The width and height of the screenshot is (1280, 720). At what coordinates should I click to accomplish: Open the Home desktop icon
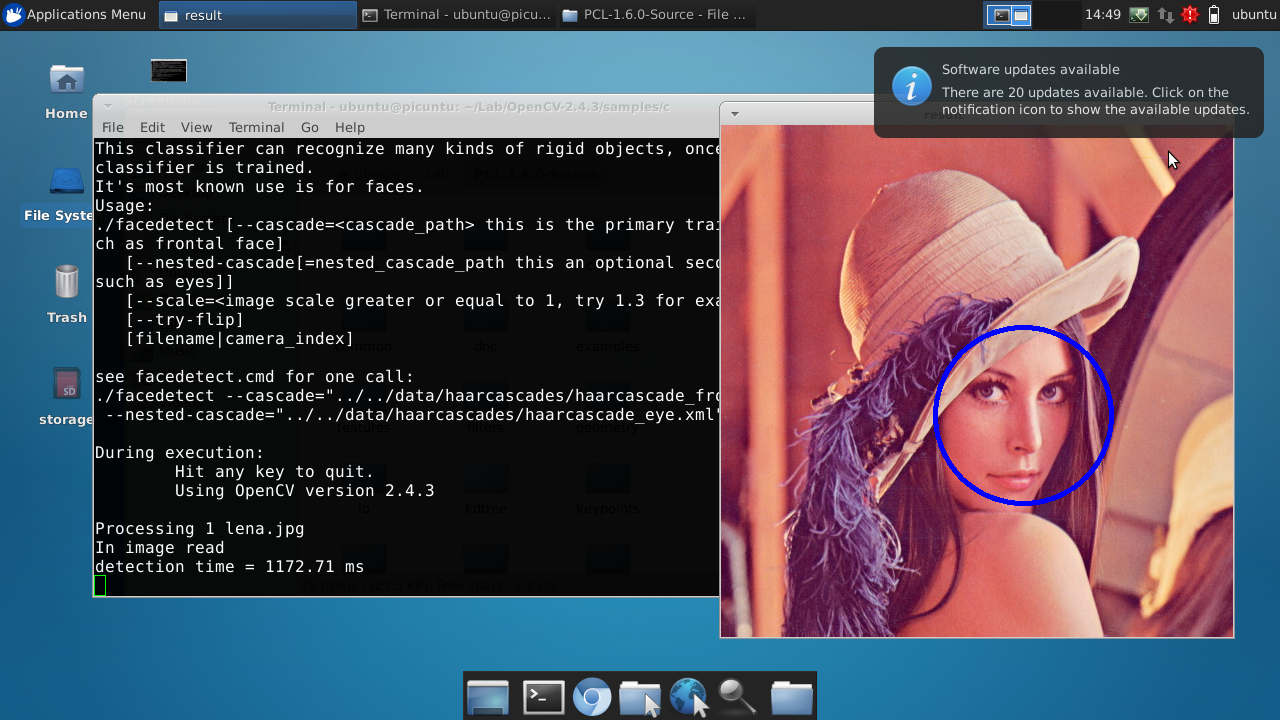tap(66, 90)
